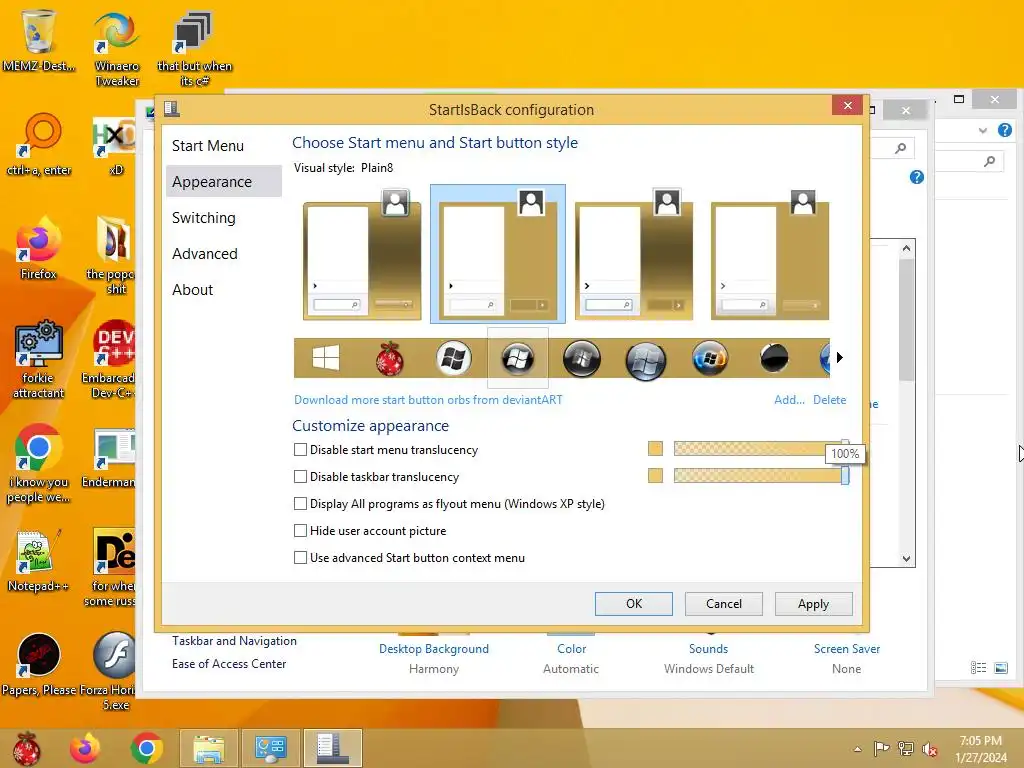Expand the chevron dropdown beside help icon
The width and height of the screenshot is (1024, 768).
click(983, 131)
